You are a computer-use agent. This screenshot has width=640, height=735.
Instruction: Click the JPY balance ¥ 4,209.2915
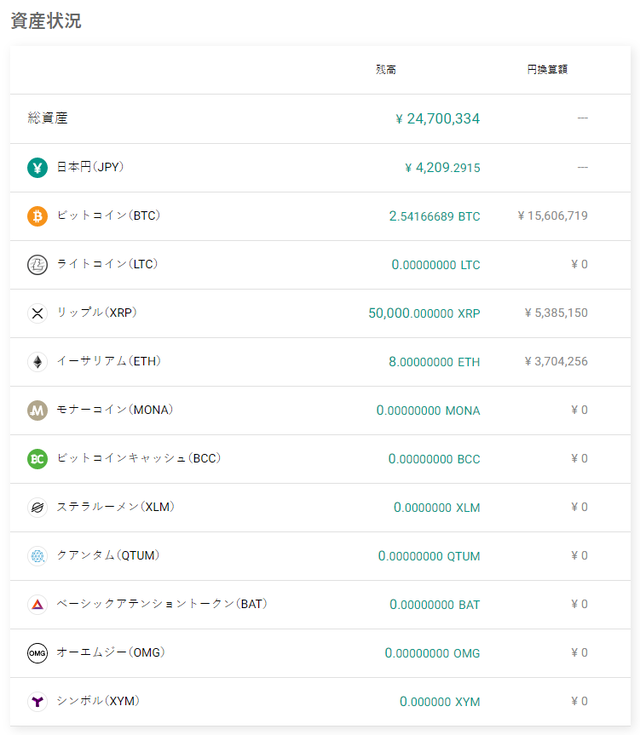coord(443,168)
